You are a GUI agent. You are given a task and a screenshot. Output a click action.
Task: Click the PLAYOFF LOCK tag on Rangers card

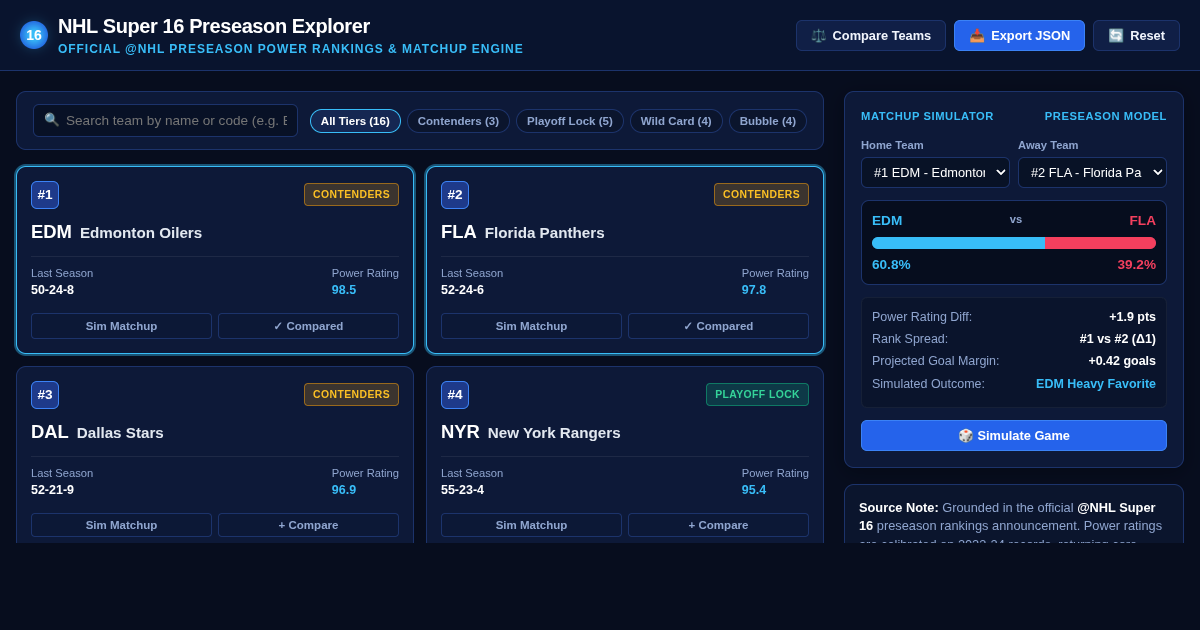pyautogui.click(x=757, y=395)
